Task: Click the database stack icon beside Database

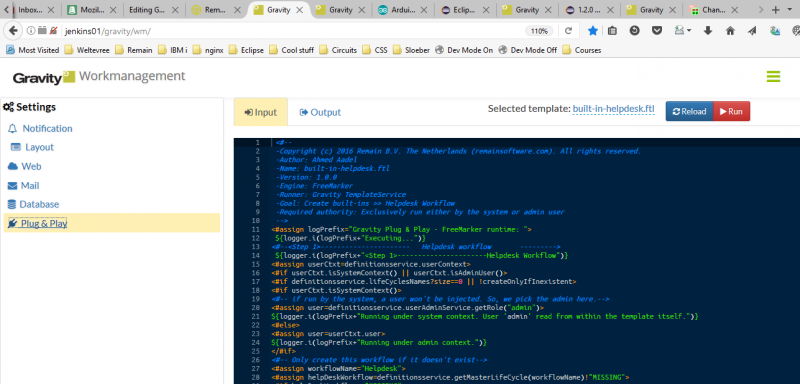Action: (11, 204)
